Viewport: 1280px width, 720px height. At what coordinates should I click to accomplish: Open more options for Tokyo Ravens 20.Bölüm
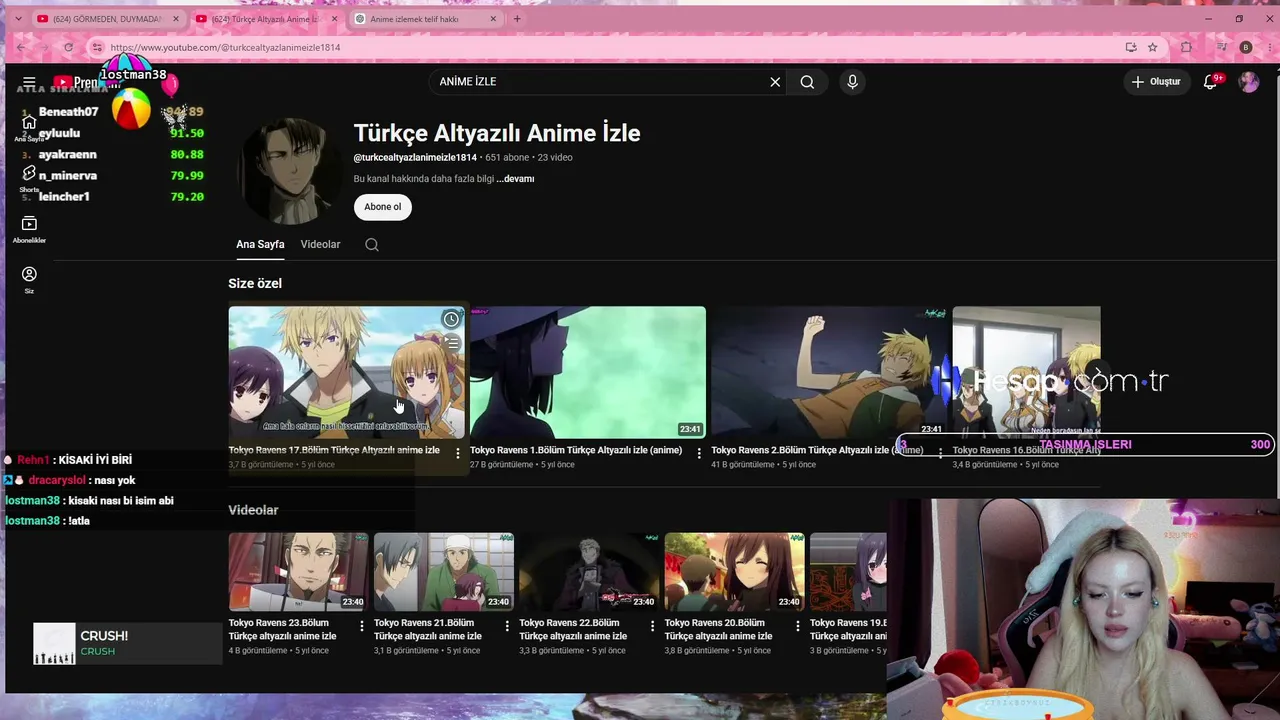(798, 626)
